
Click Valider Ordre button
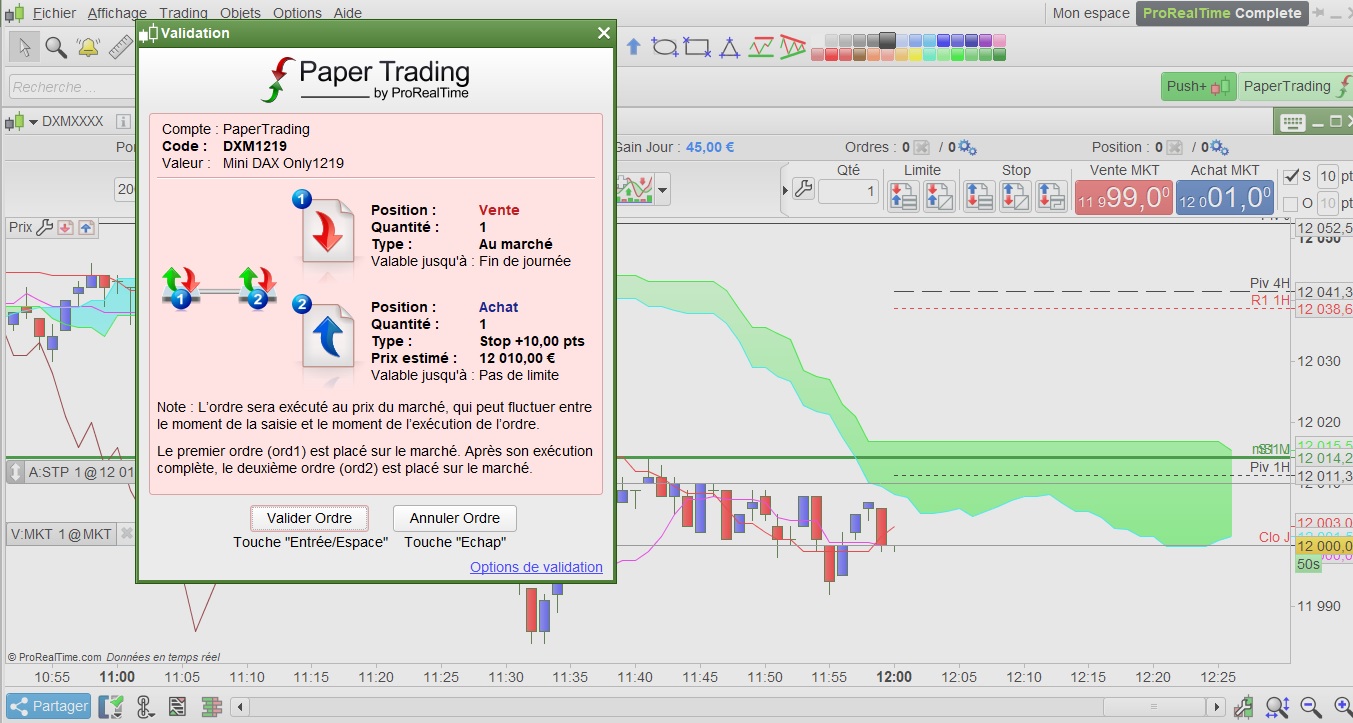pos(309,518)
